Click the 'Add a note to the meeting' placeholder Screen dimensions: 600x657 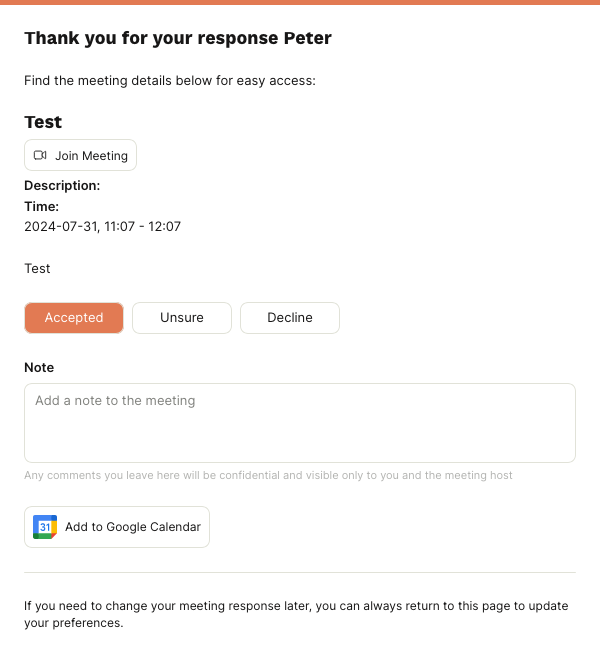115,401
